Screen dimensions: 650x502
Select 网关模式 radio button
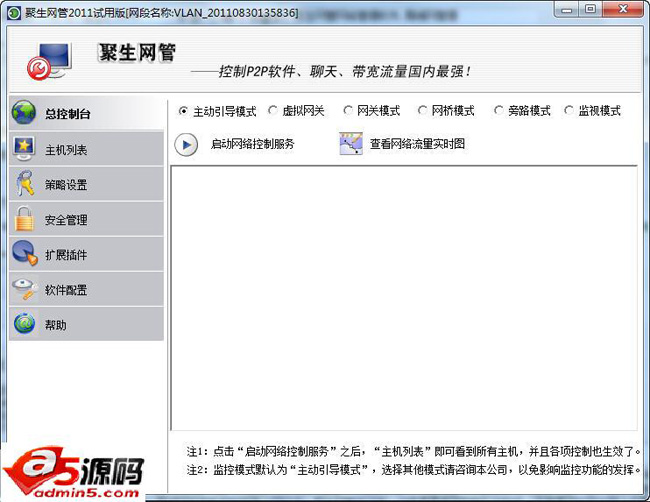348,111
